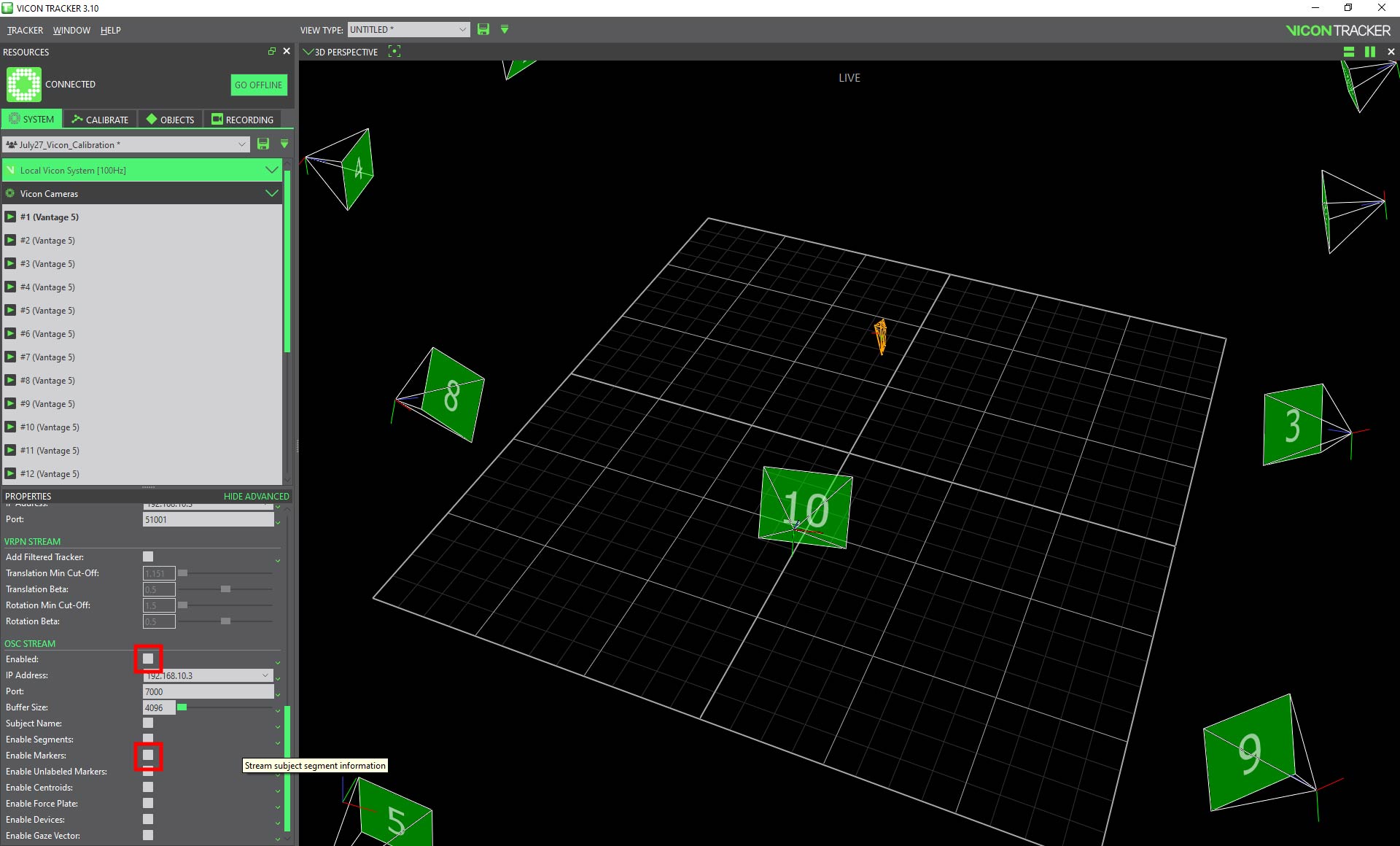Split the view horizontally with the two-bar icon
The width and height of the screenshot is (1400, 846).
(1349, 52)
